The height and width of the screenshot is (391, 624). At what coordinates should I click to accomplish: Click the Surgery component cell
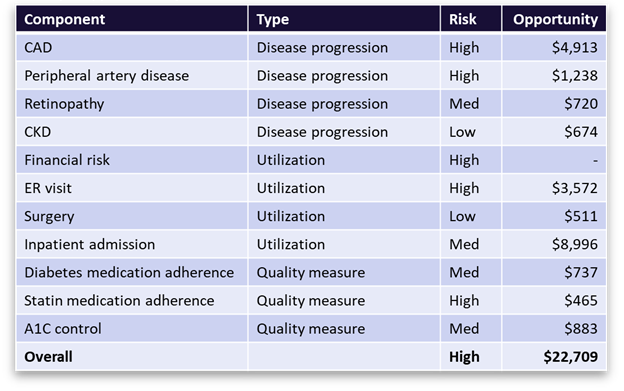(132, 216)
